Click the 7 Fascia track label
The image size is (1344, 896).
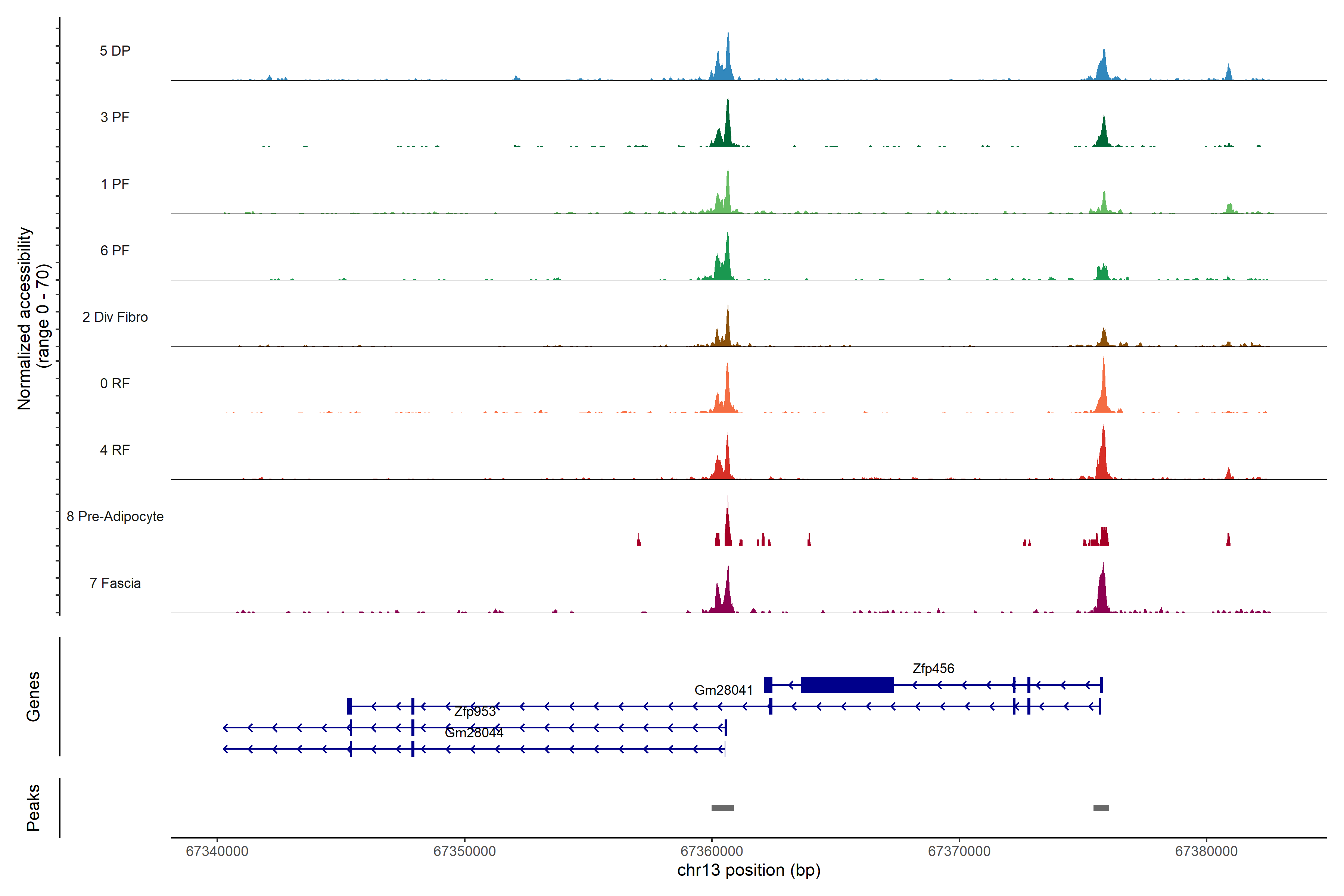tap(115, 584)
